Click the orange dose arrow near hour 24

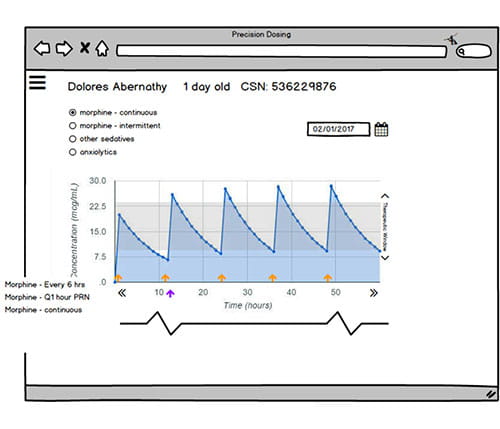coord(222,278)
